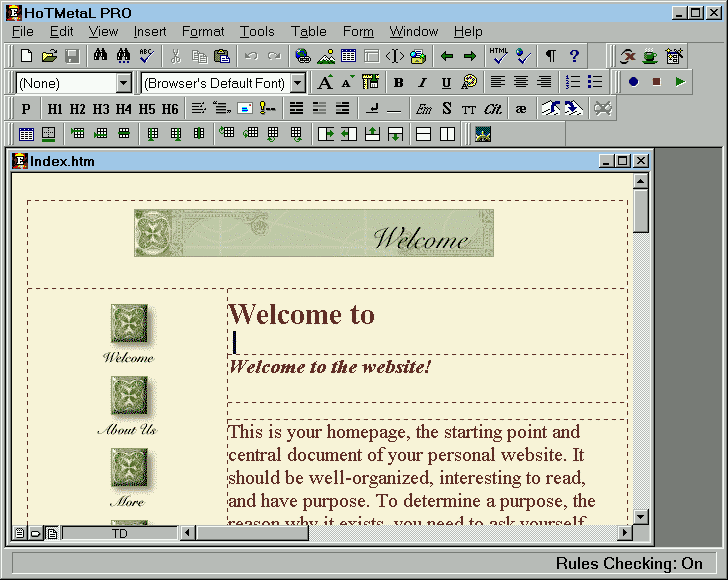728x580 pixels.
Task: Play macro with green triangle
Action: pyautogui.click(x=680, y=82)
